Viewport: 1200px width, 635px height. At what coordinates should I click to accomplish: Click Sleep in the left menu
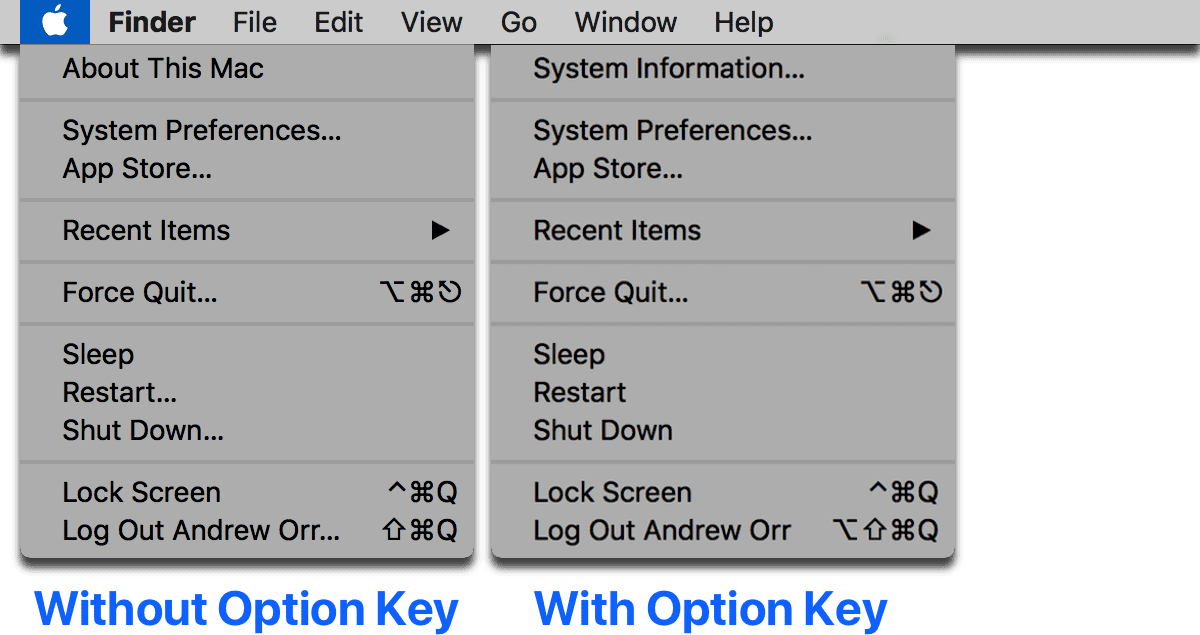[98, 354]
